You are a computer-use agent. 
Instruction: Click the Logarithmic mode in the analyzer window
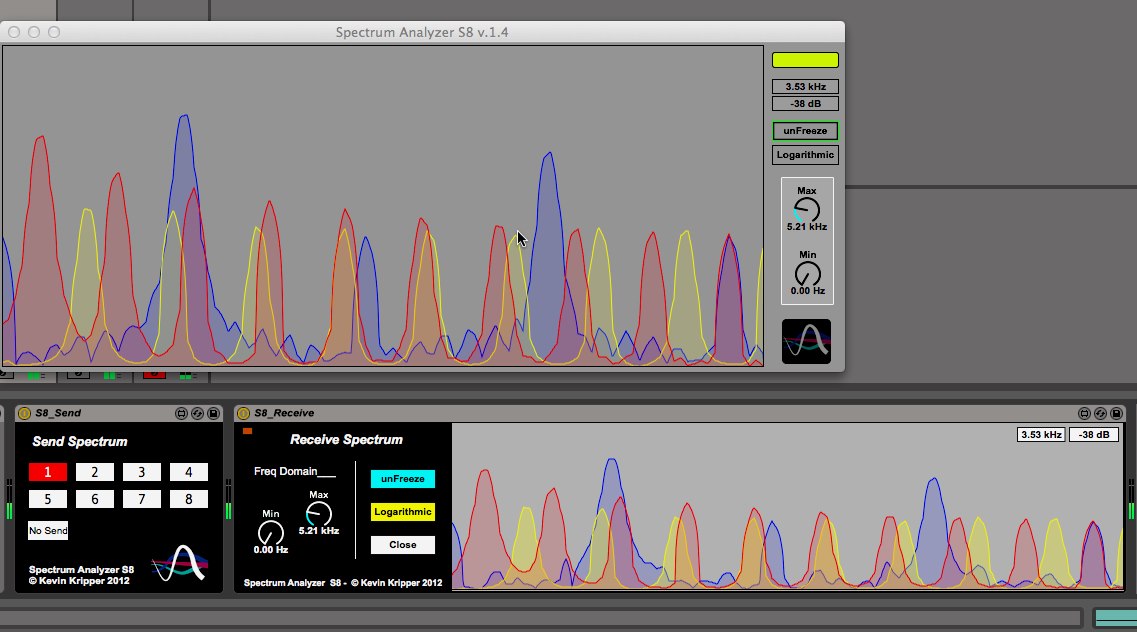805,154
